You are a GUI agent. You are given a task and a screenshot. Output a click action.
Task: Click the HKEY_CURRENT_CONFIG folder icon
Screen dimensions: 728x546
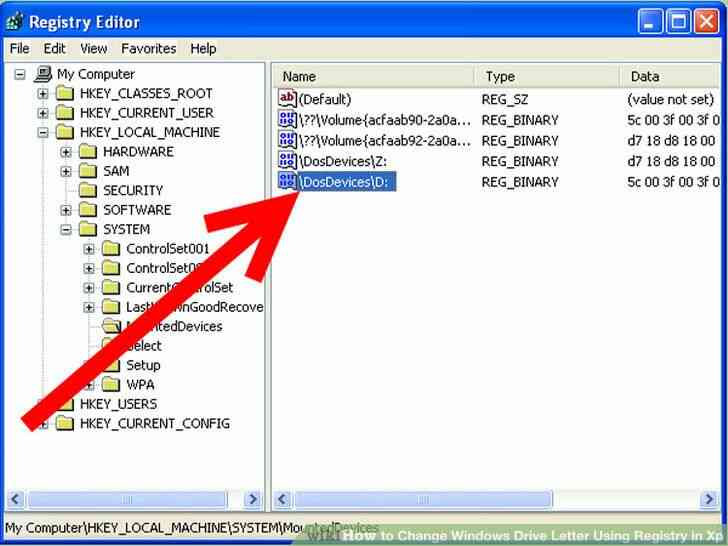65,423
